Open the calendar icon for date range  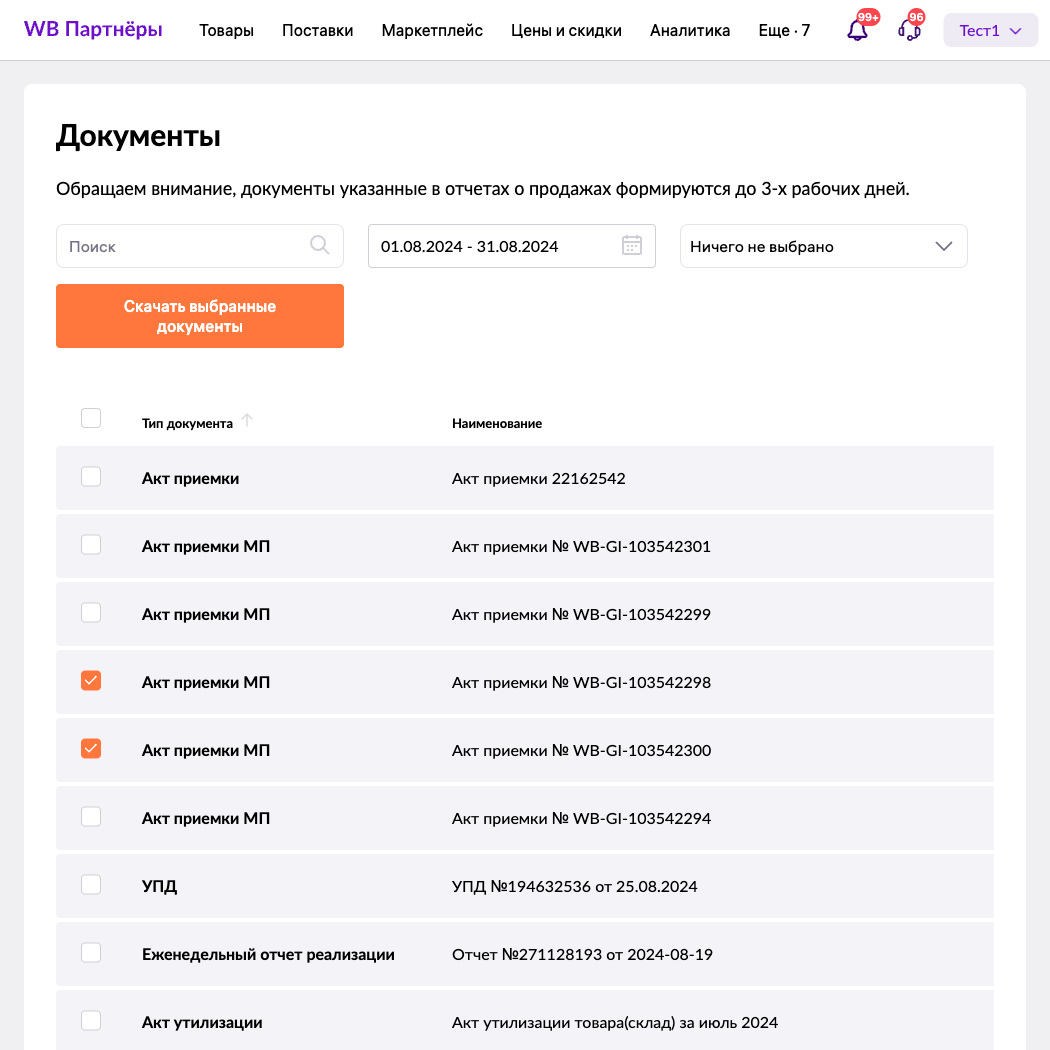[632, 245]
